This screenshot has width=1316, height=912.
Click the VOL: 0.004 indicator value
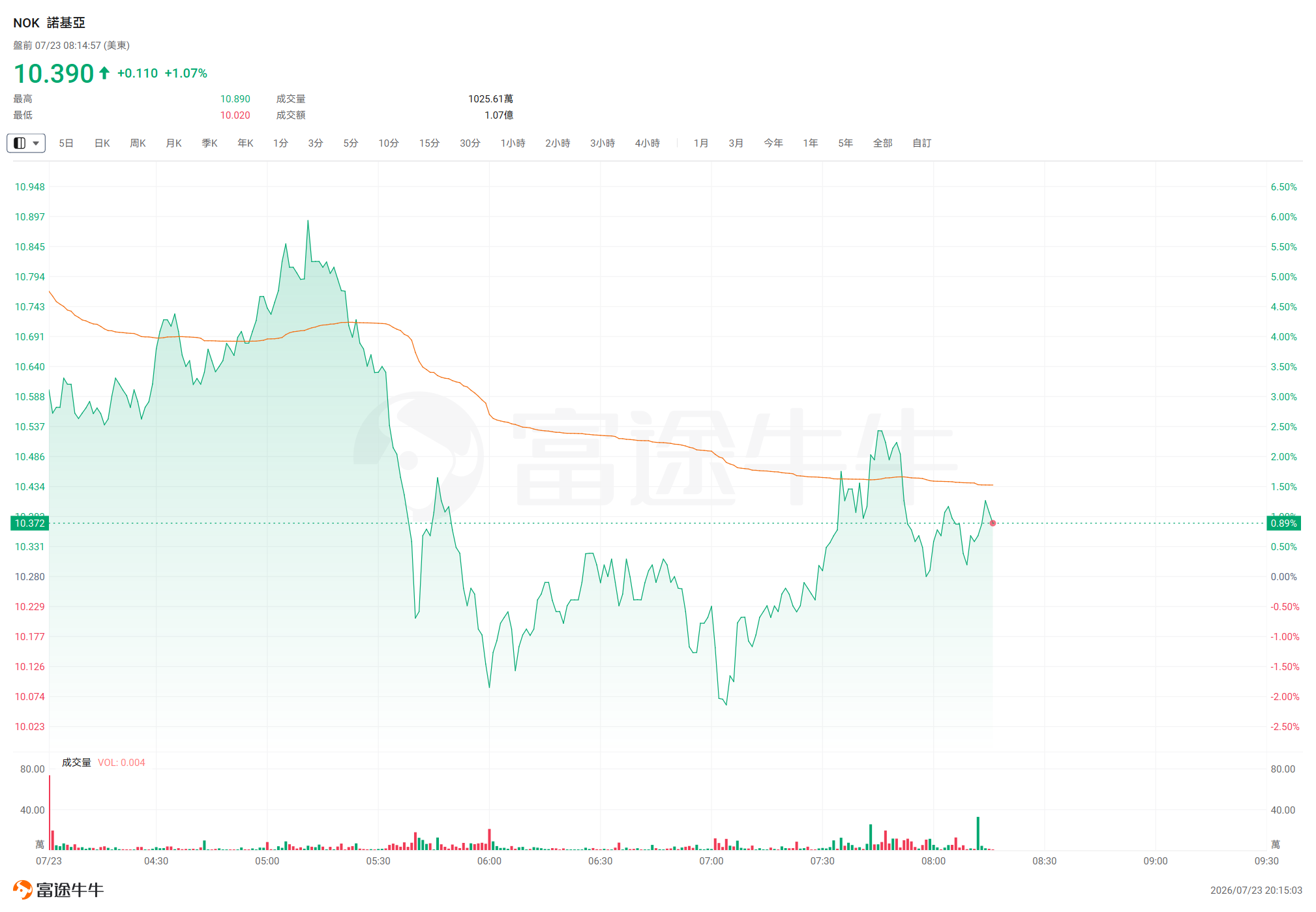coord(122,763)
